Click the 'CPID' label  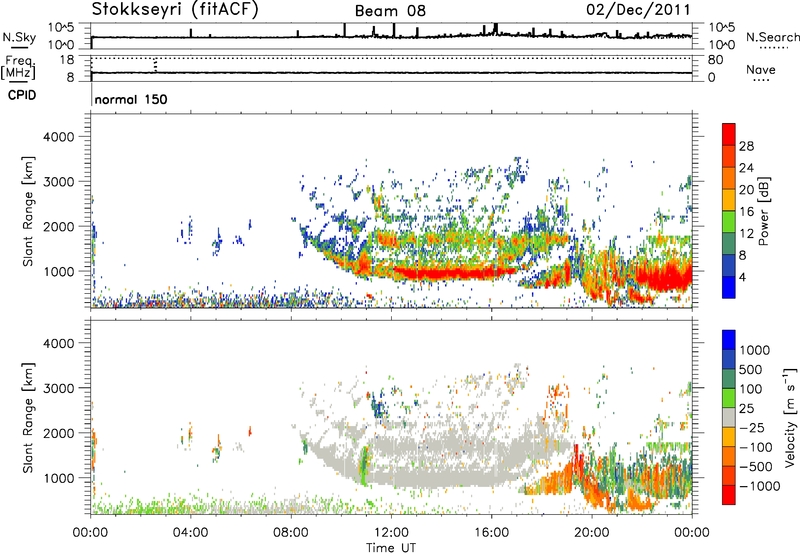tap(22, 95)
